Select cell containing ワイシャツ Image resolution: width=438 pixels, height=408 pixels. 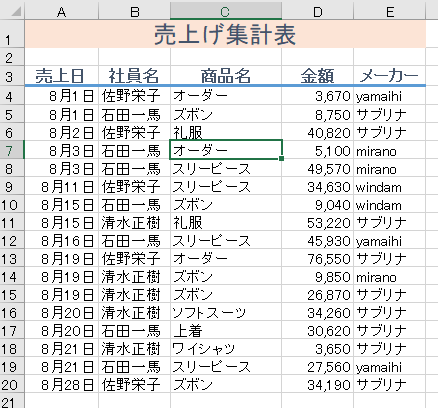(226, 349)
